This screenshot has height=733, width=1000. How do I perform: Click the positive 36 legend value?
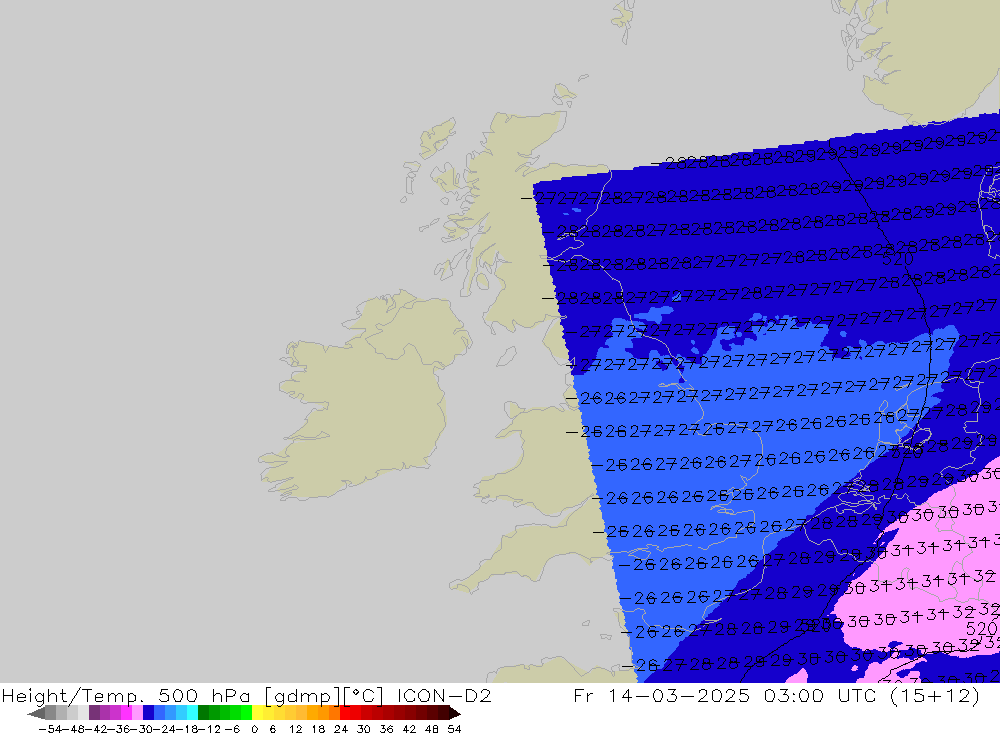386,729
